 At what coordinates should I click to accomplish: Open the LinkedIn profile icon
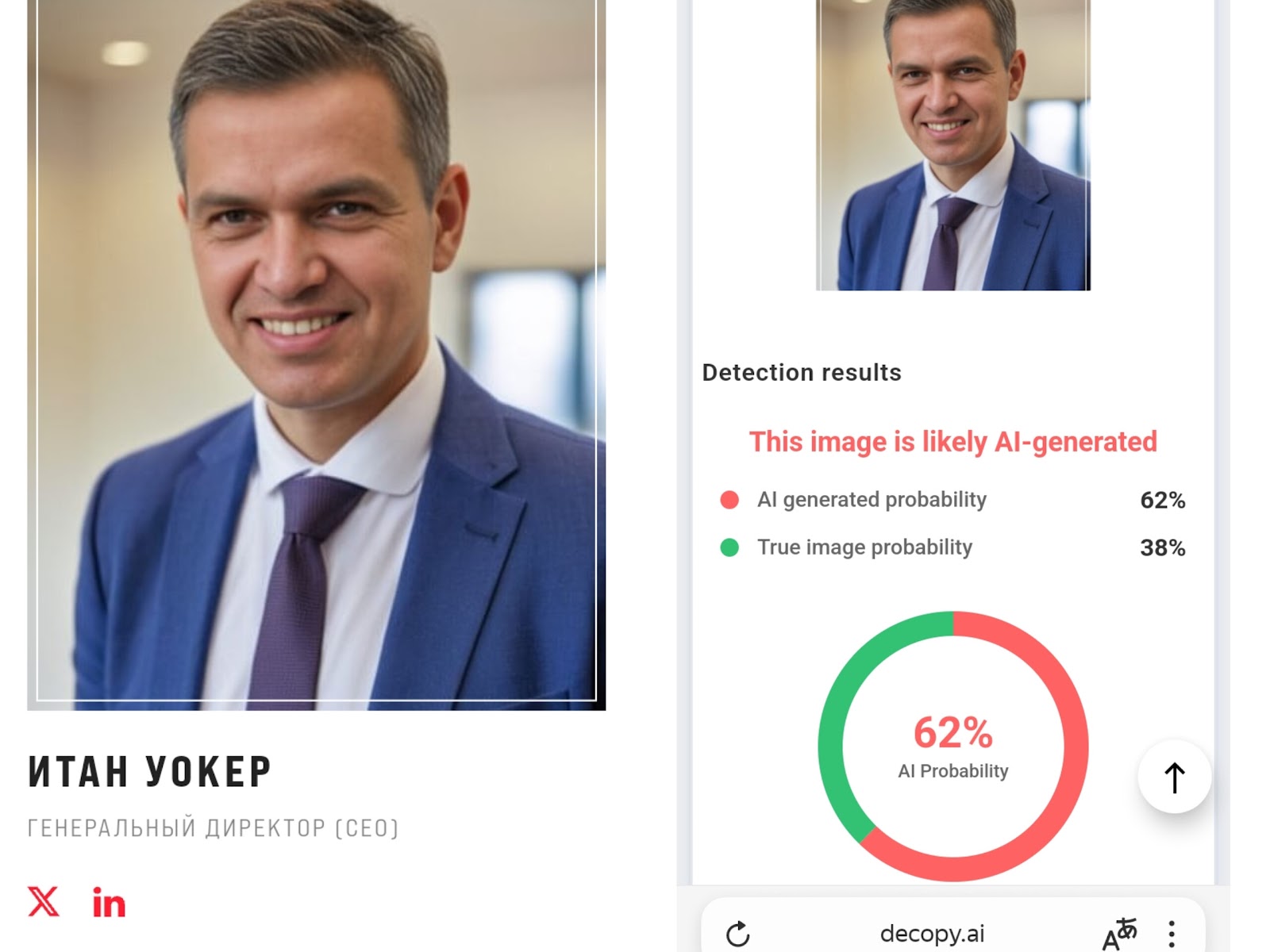(109, 903)
